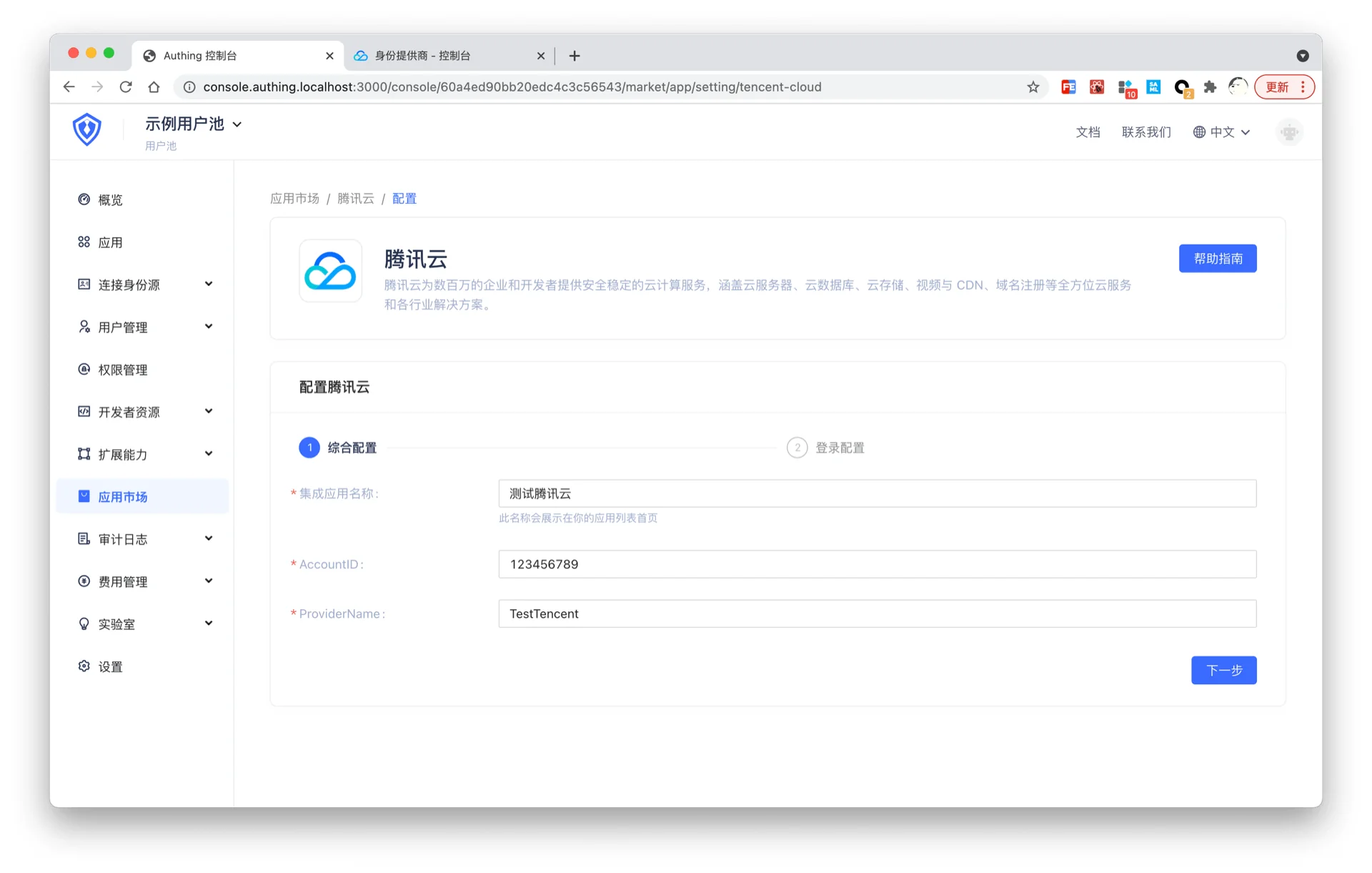Open new browser tab with plus
The height and width of the screenshot is (873, 1372).
[575, 56]
